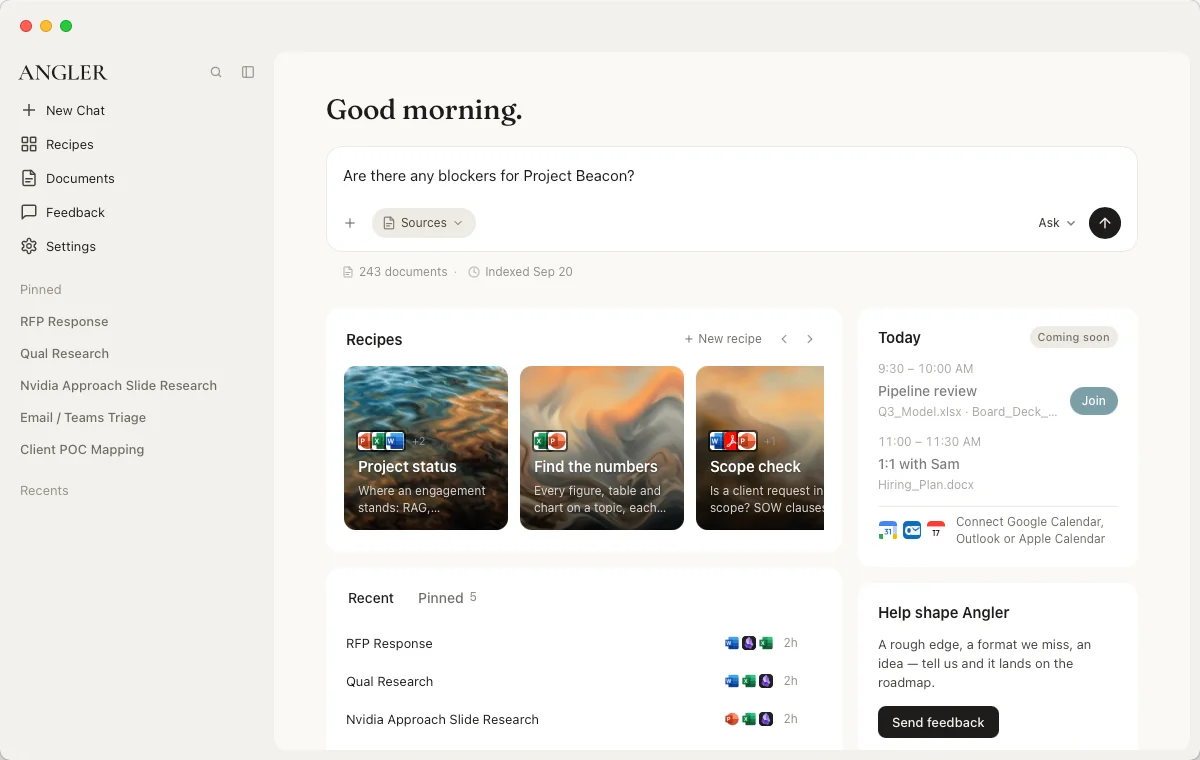Viewport: 1200px width, 760px height.
Task: Open Recipes from the sidebar
Action: coord(57,144)
